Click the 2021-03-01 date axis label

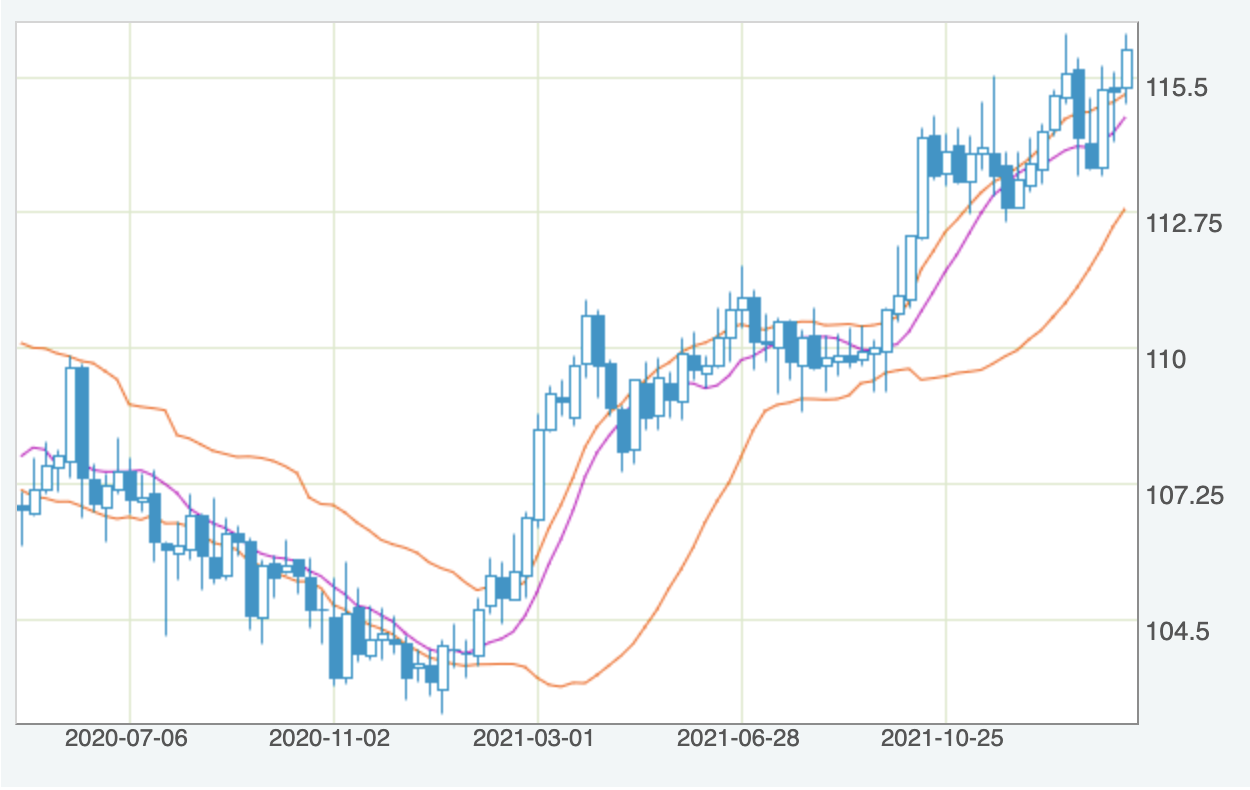pyautogui.click(x=535, y=739)
